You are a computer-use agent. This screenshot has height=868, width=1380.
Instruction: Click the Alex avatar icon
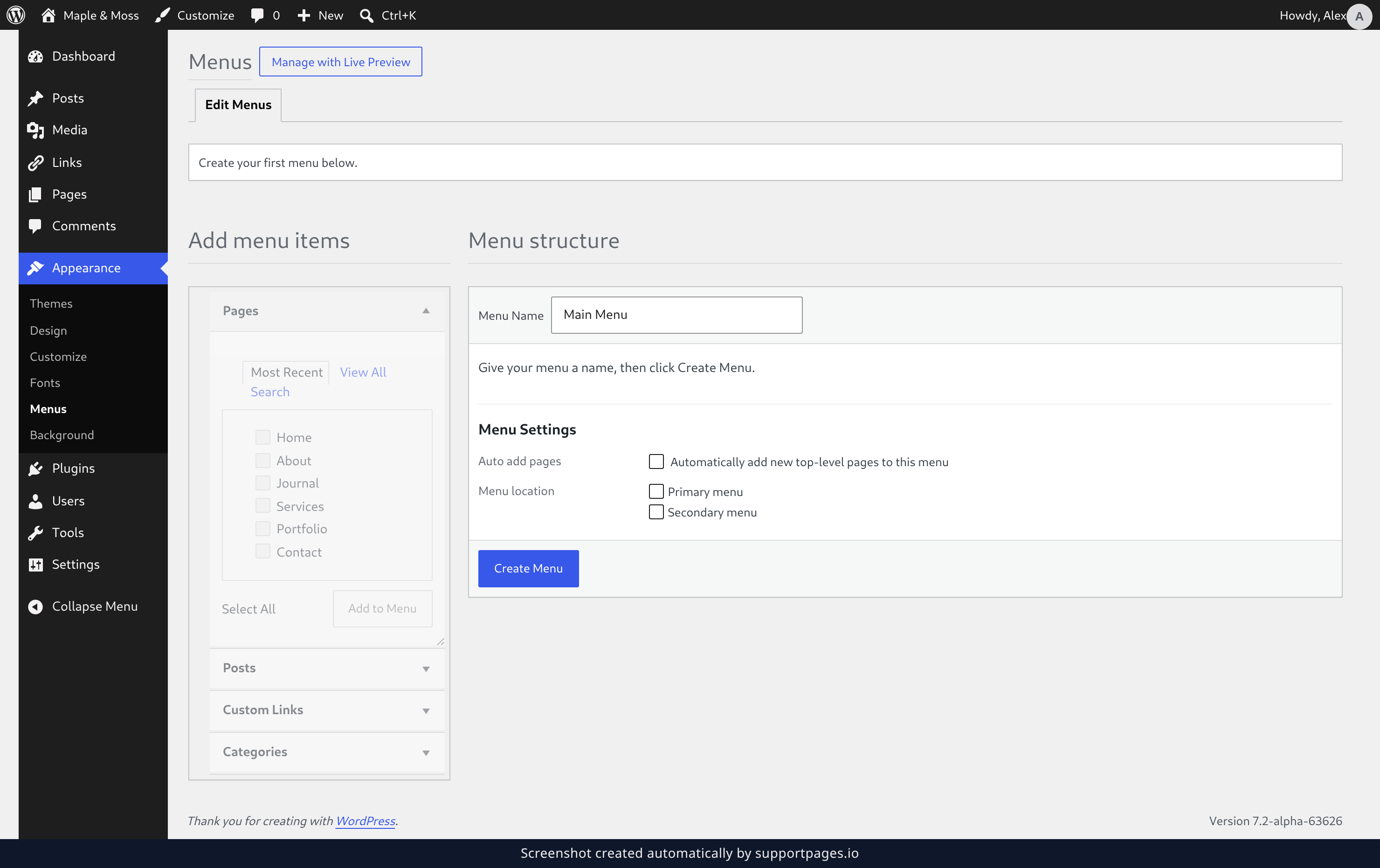[x=1359, y=16]
